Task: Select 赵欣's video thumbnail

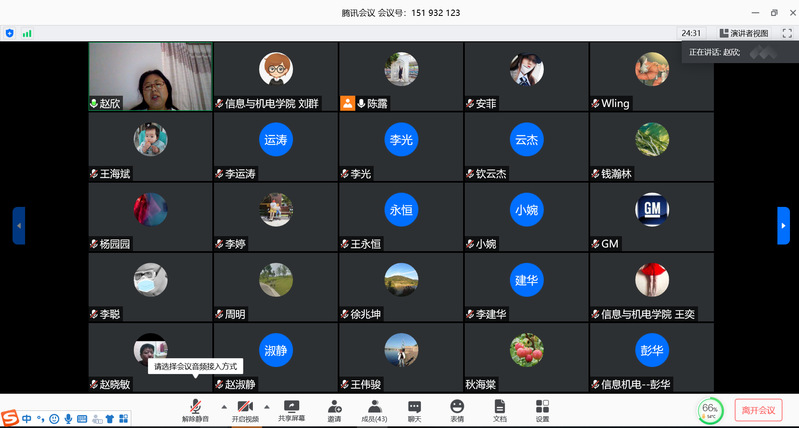Action: [x=151, y=76]
